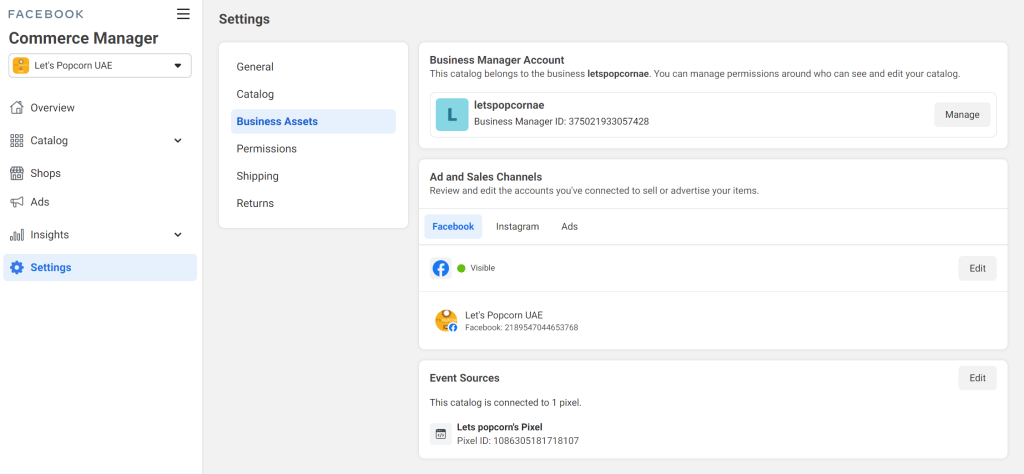Viewport: 1024px width, 474px height.
Task: Click the Ad and Sales Channels heading
Action: coord(486,177)
